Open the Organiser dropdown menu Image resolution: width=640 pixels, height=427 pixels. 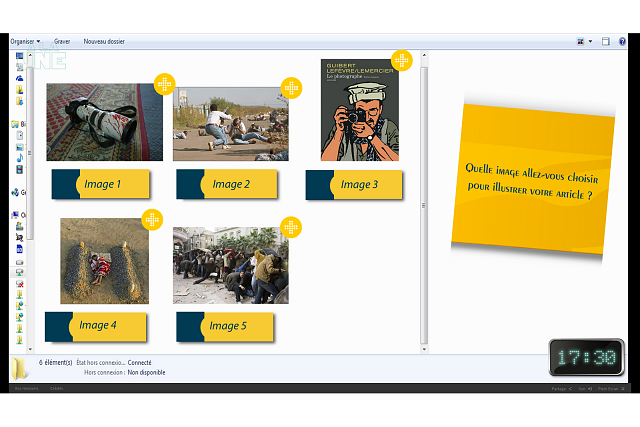(25, 42)
